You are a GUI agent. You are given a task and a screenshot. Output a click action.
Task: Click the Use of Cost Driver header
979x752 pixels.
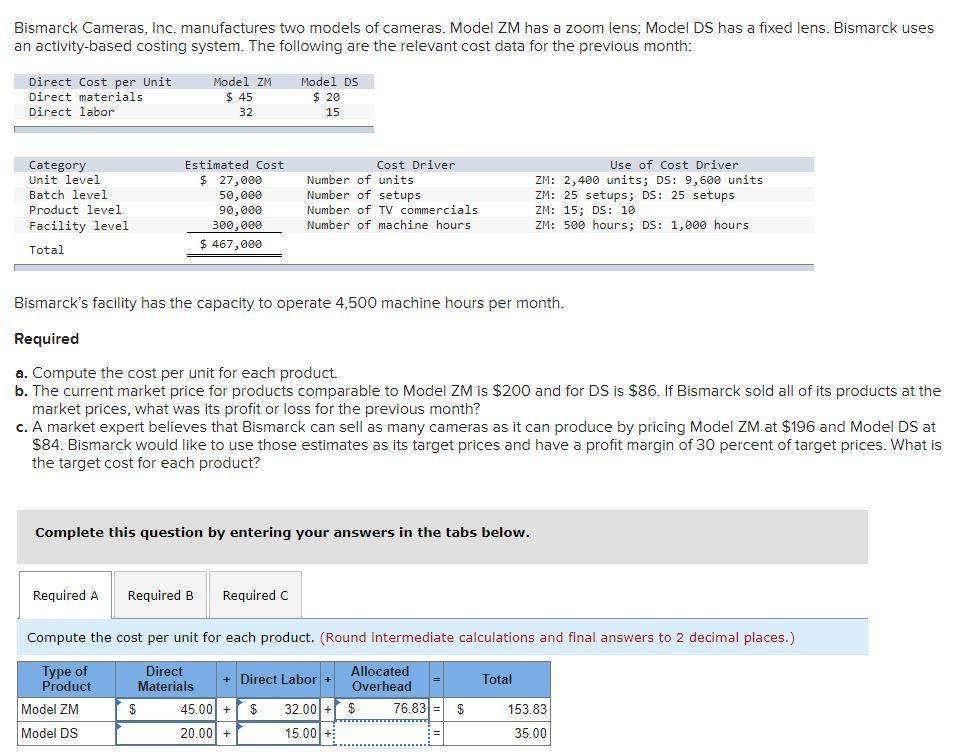[x=674, y=165]
